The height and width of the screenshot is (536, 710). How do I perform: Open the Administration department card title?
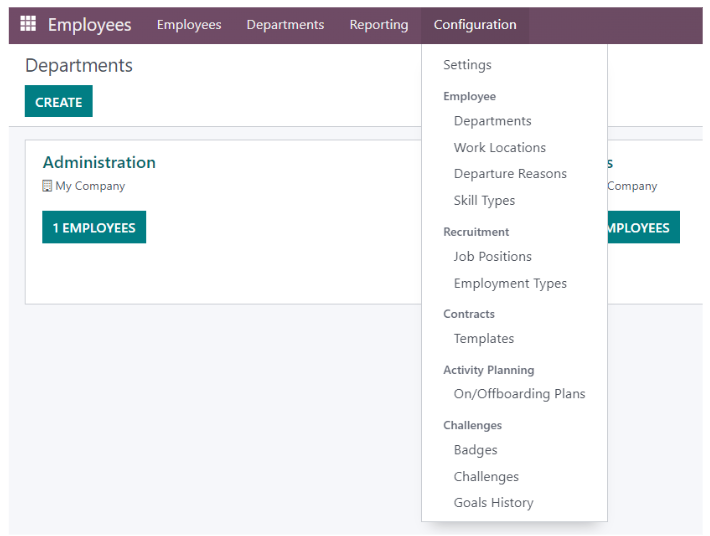tap(99, 162)
